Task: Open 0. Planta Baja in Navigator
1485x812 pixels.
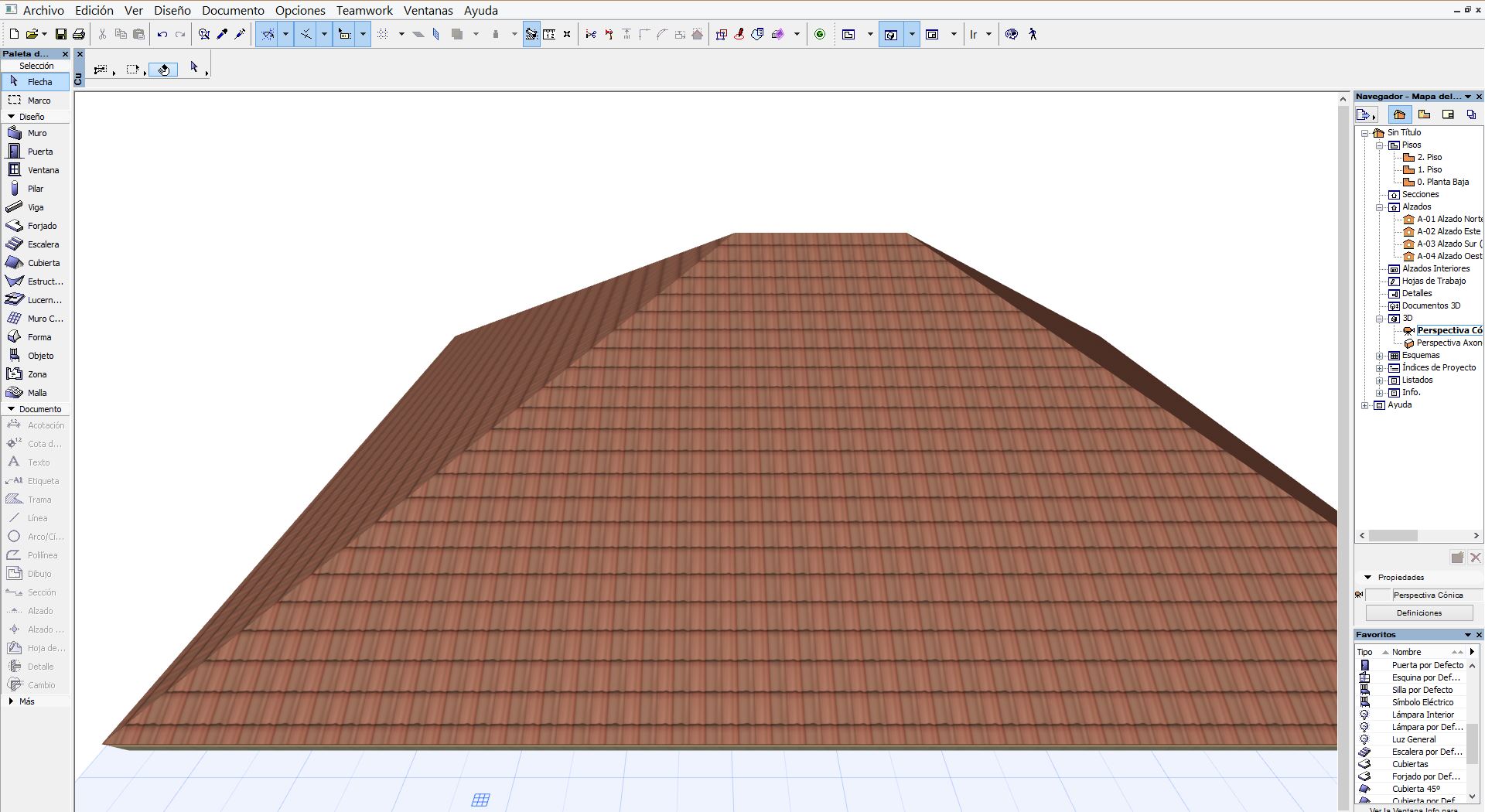Action: (1442, 182)
